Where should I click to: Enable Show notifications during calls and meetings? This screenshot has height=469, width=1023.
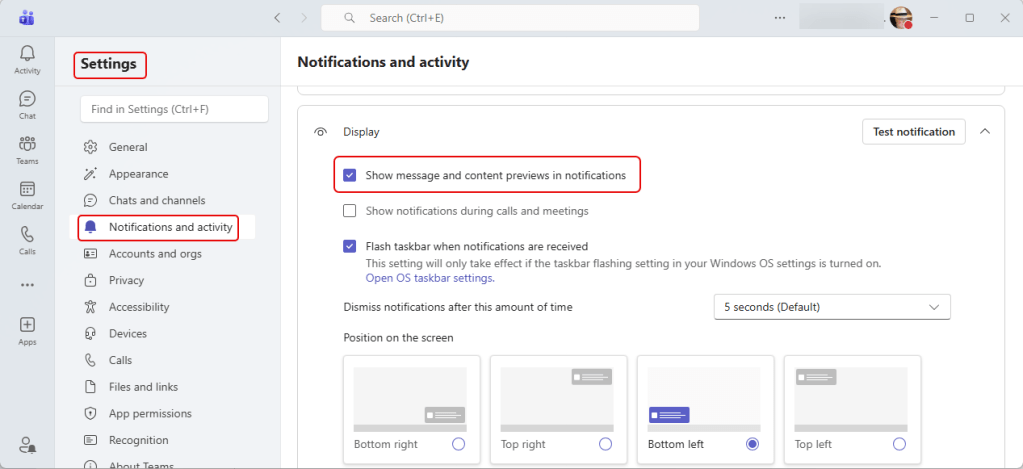(x=350, y=211)
